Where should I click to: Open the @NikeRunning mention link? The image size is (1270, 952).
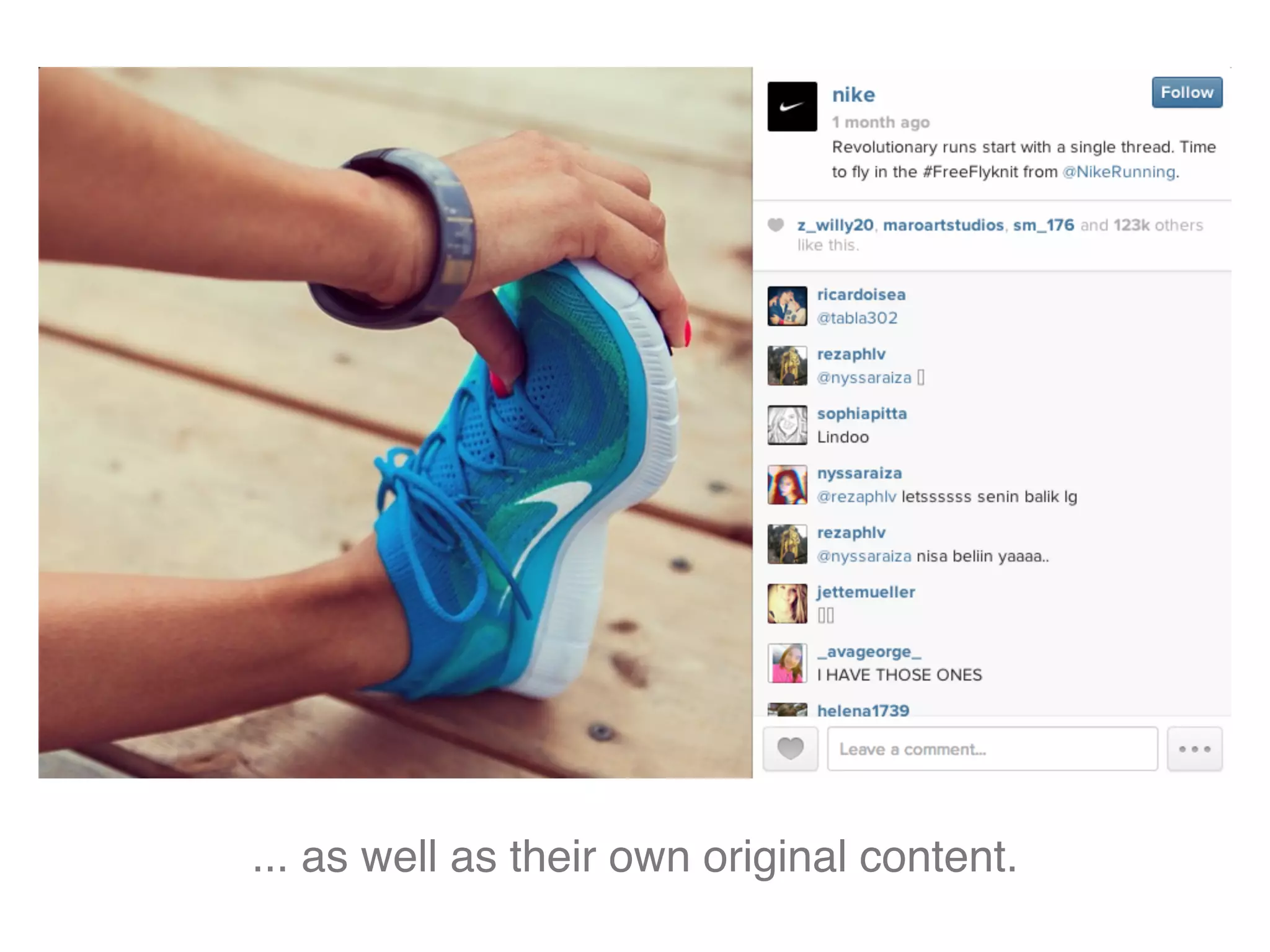1119,172
